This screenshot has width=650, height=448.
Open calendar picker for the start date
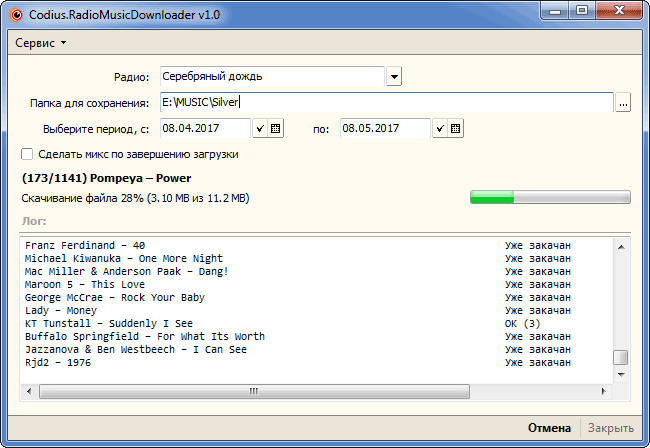point(276,129)
